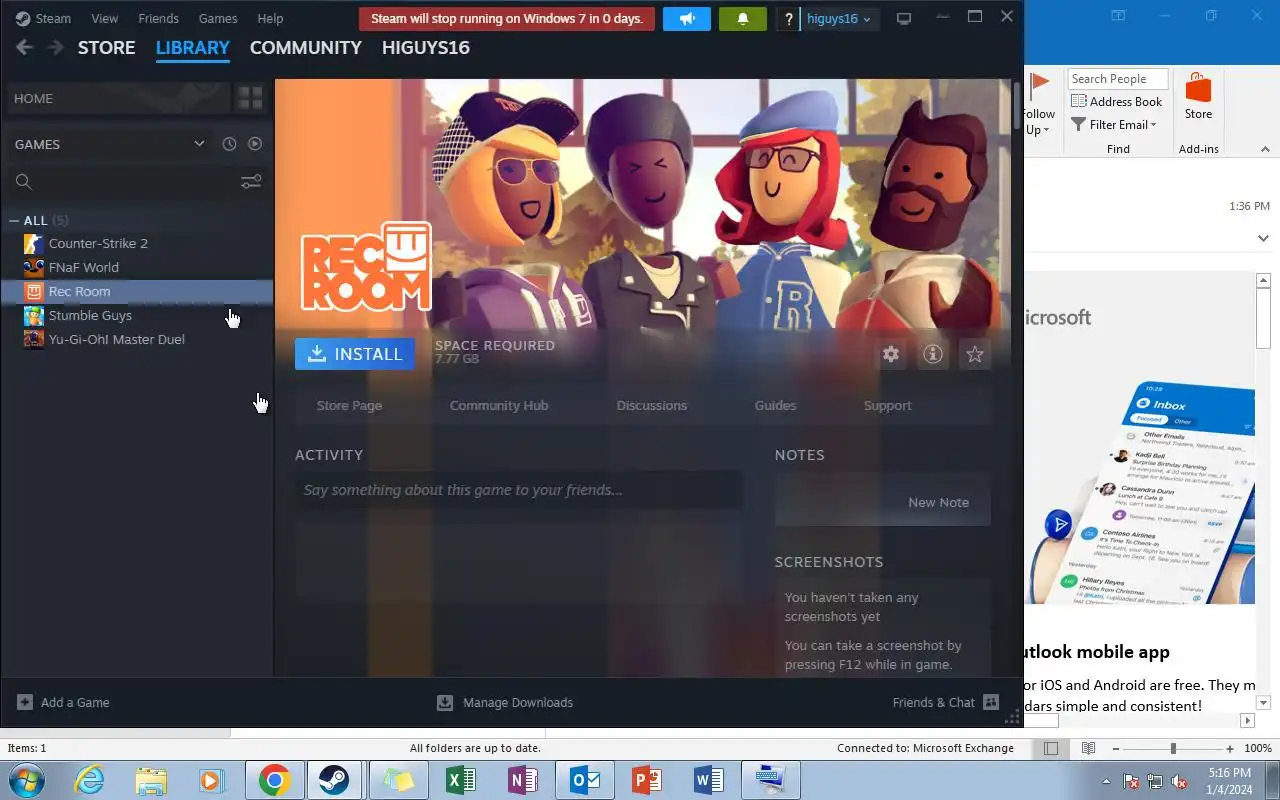Go forward with the Steam forward arrow
The width and height of the screenshot is (1280, 800).
click(x=55, y=48)
